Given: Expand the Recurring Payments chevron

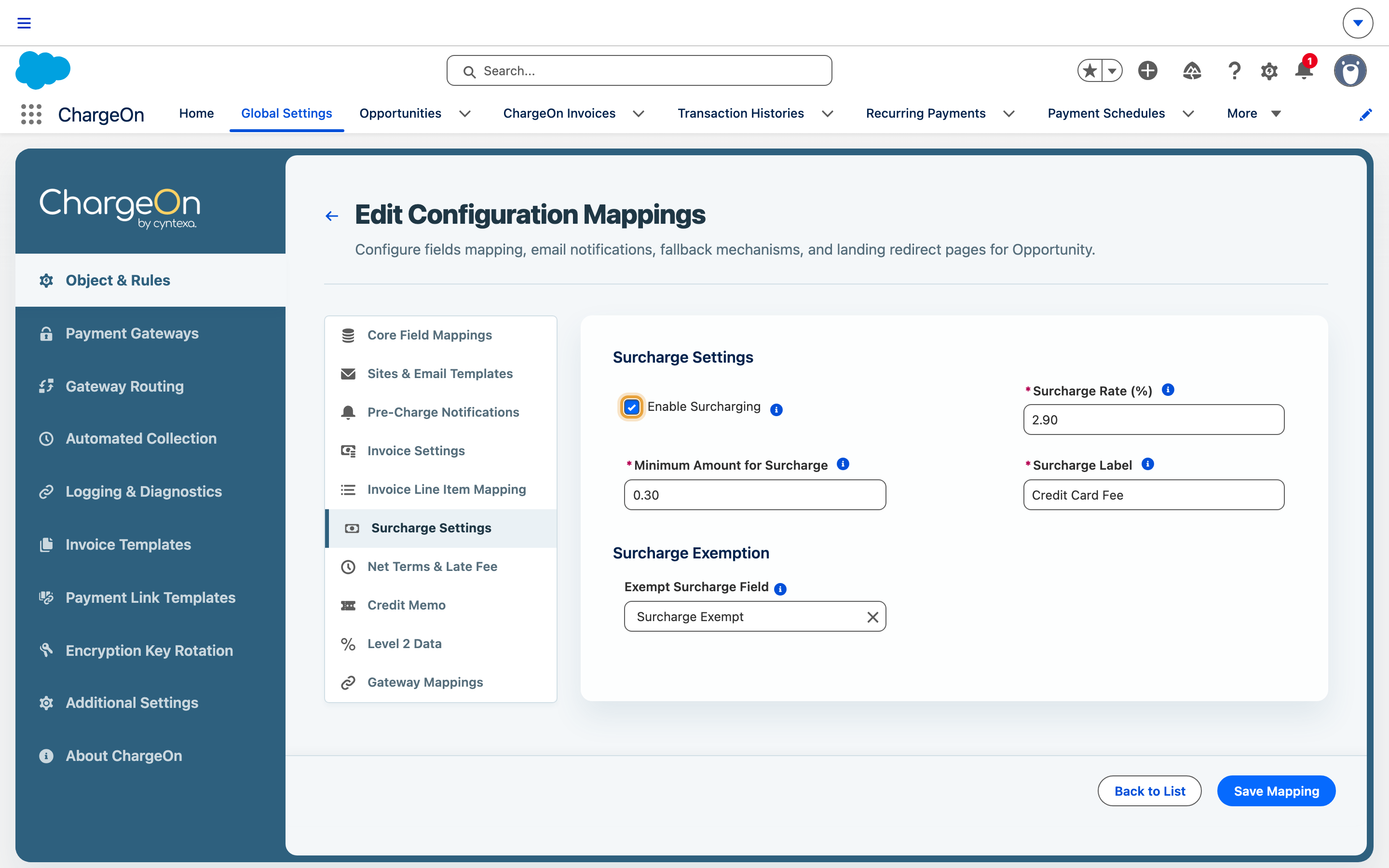Looking at the screenshot, I should click(x=1008, y=114).
